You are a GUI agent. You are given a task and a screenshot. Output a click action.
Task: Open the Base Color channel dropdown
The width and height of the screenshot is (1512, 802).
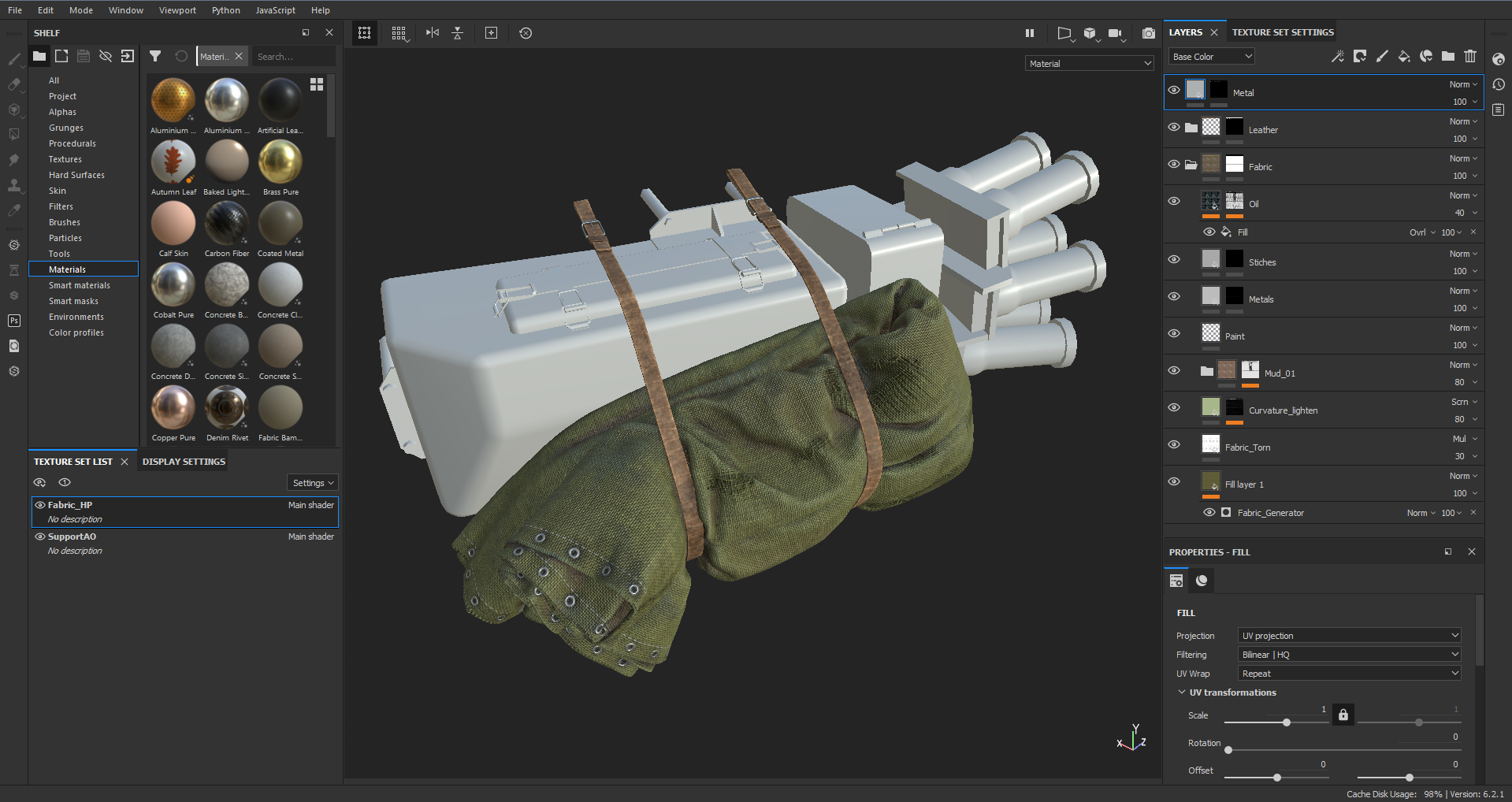click(x=1211, y=57)
